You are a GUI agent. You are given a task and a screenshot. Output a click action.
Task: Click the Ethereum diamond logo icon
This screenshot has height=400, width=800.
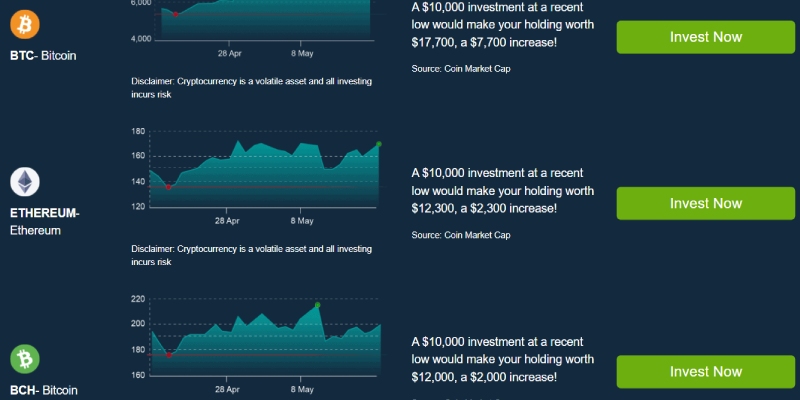pyautogui.click(x=24, y=182)
